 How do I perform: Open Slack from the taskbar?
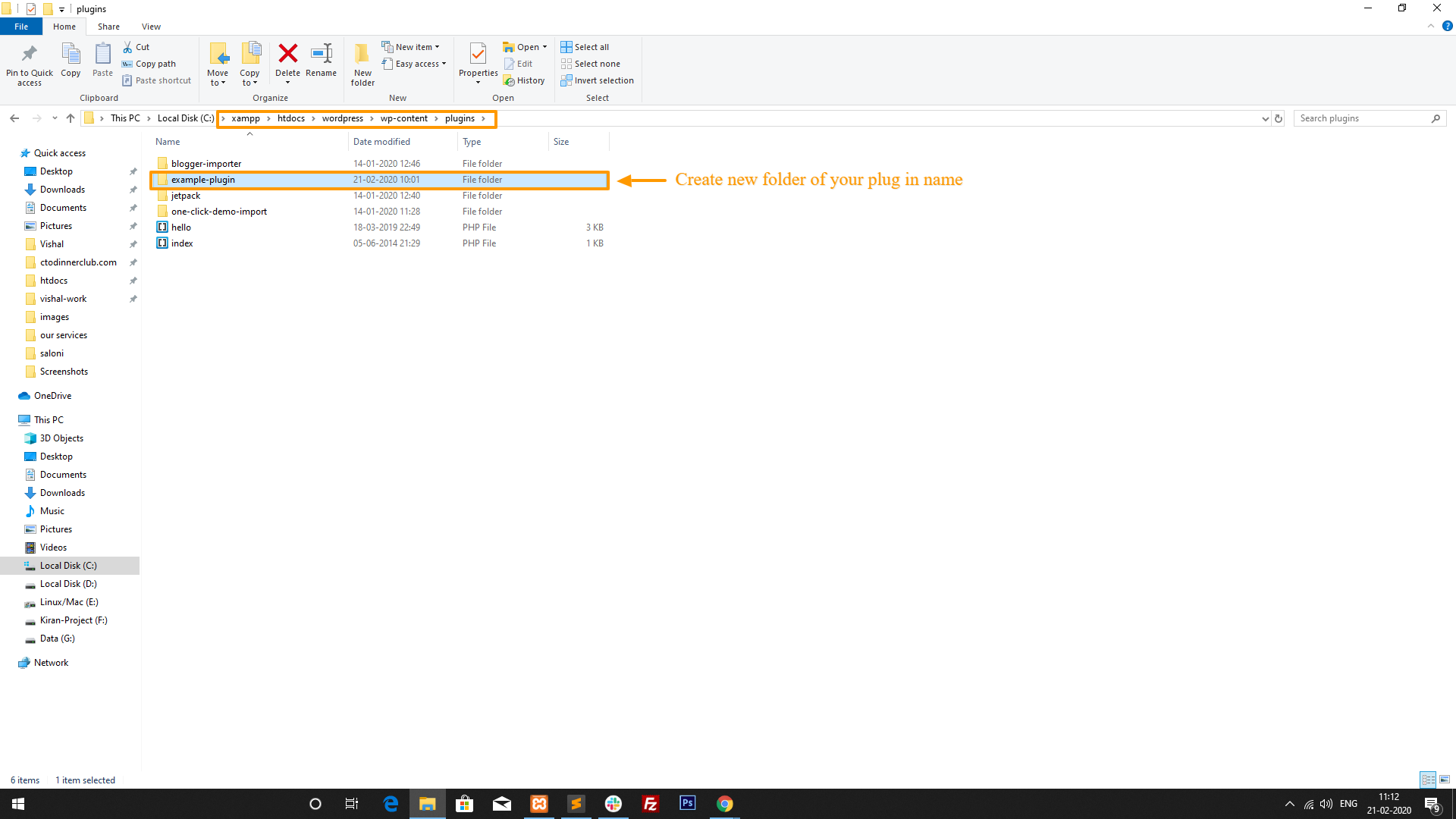click(x=613, y=804)
